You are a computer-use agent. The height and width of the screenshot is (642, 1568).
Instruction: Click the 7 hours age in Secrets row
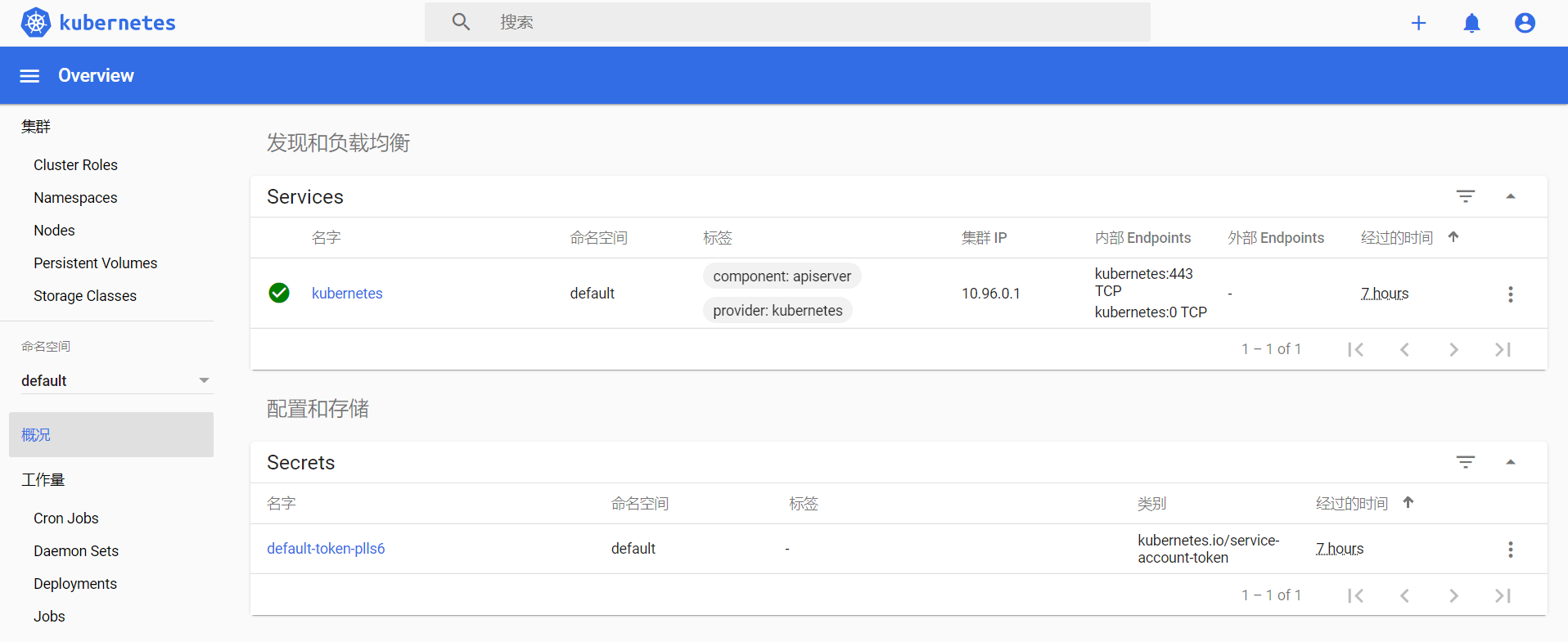(1340, 549)
